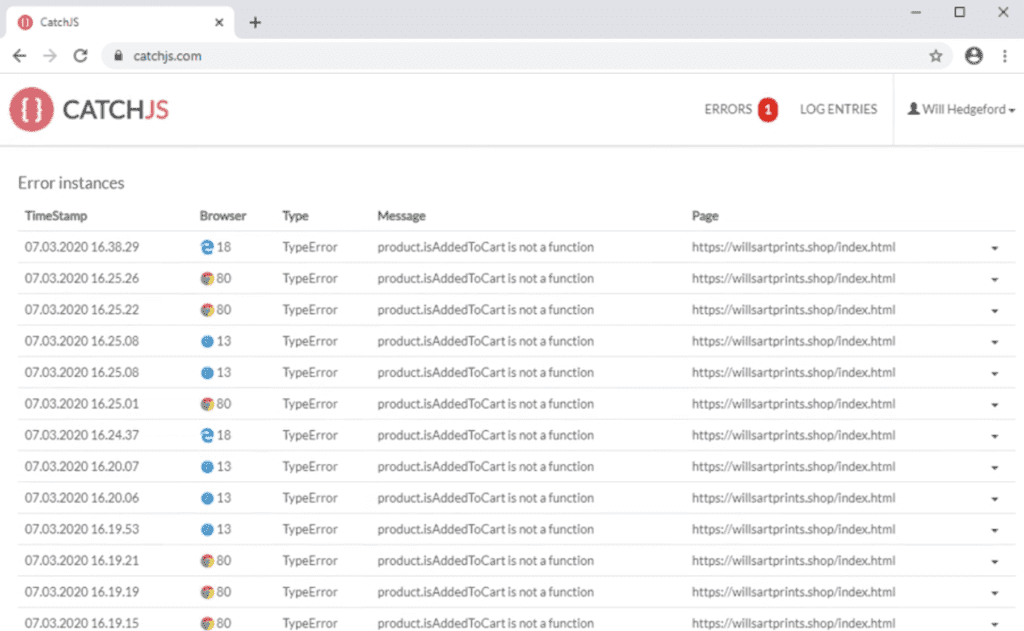Click Chrome icon in the 16.19.21 row

point(207,560)
